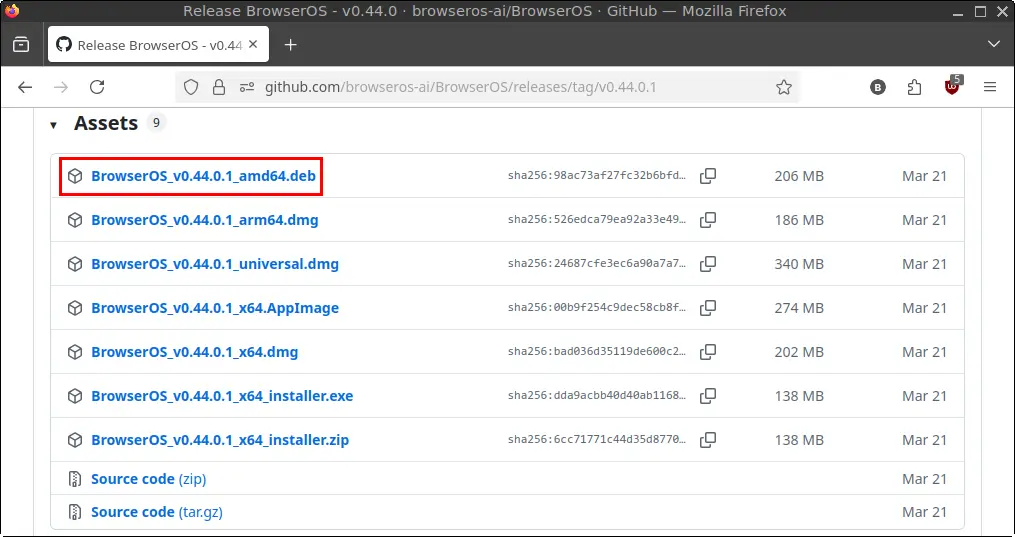The width and height of the screenshot is (1015, 537).
Task: Download BrowserOS_v0.44.0.1_arm64.dmg
Action: [x=205, y=220]
